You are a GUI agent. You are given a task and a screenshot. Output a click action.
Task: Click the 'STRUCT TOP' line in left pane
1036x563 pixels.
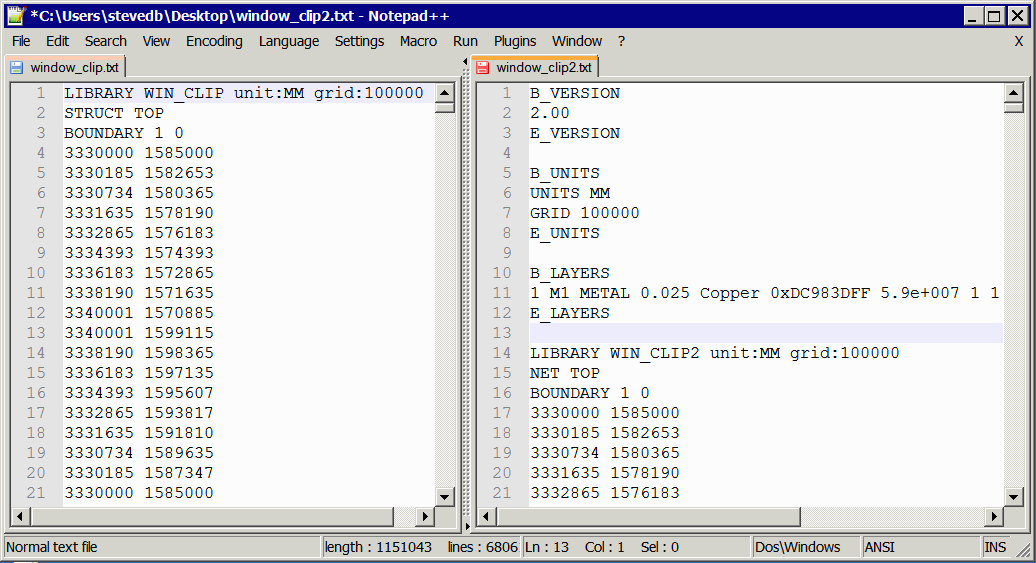click(x=114, y=113)
